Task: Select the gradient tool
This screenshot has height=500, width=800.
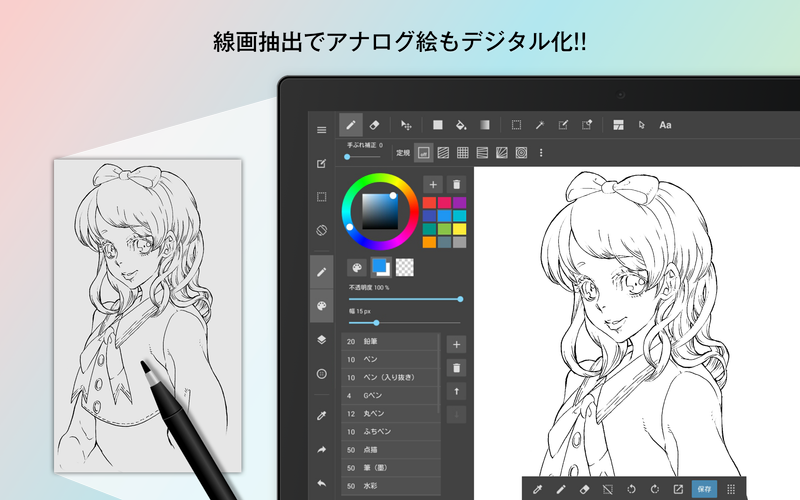Action: 485,125
